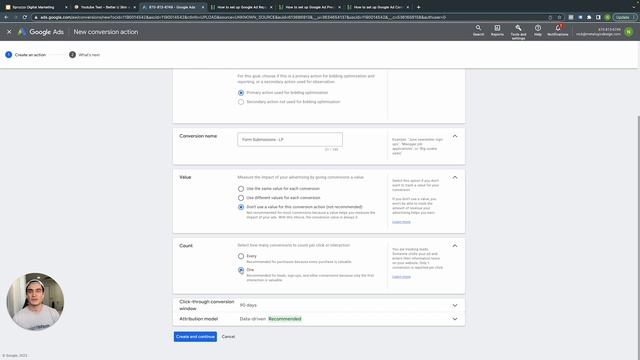Switch to the Google Ad Pro tab
The image size is (640, 360).
tap(309, 7)
